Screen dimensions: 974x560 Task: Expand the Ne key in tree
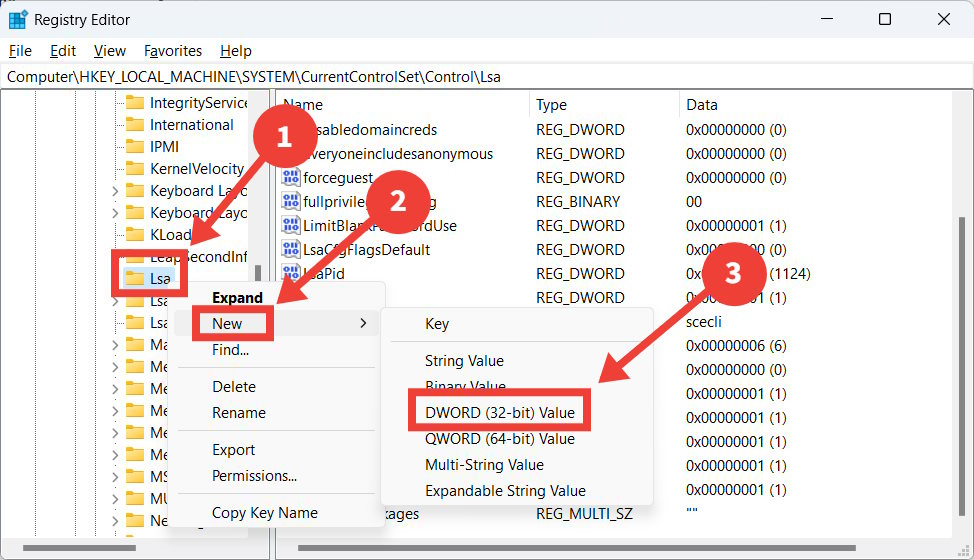click(115, 521)
